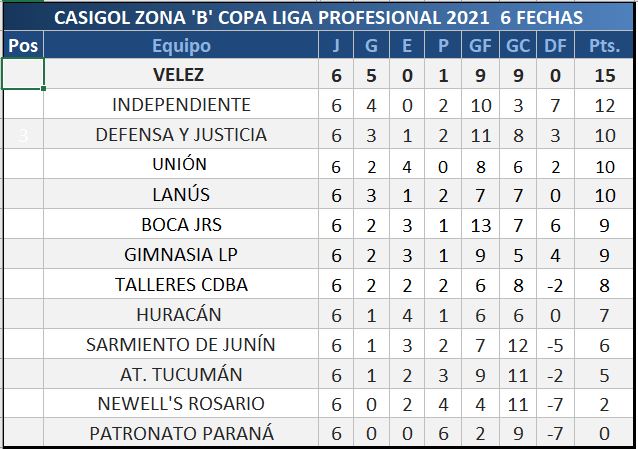This screenshot has width=638, height=449.
Task: Click the DEFENSA Y JUSTICIA cell
Action: 181,135
